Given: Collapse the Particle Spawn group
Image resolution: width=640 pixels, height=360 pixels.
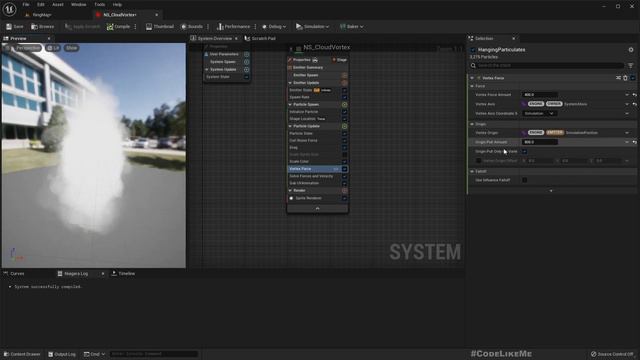Looking at the screenshot, I should [x=290, y=104].
